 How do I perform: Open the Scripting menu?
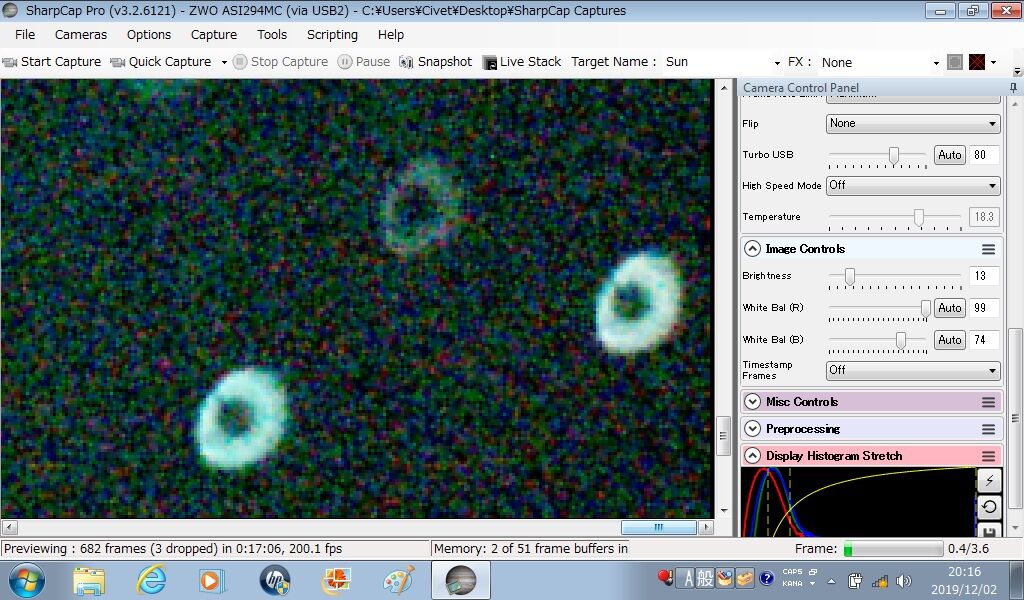(332, 35)
